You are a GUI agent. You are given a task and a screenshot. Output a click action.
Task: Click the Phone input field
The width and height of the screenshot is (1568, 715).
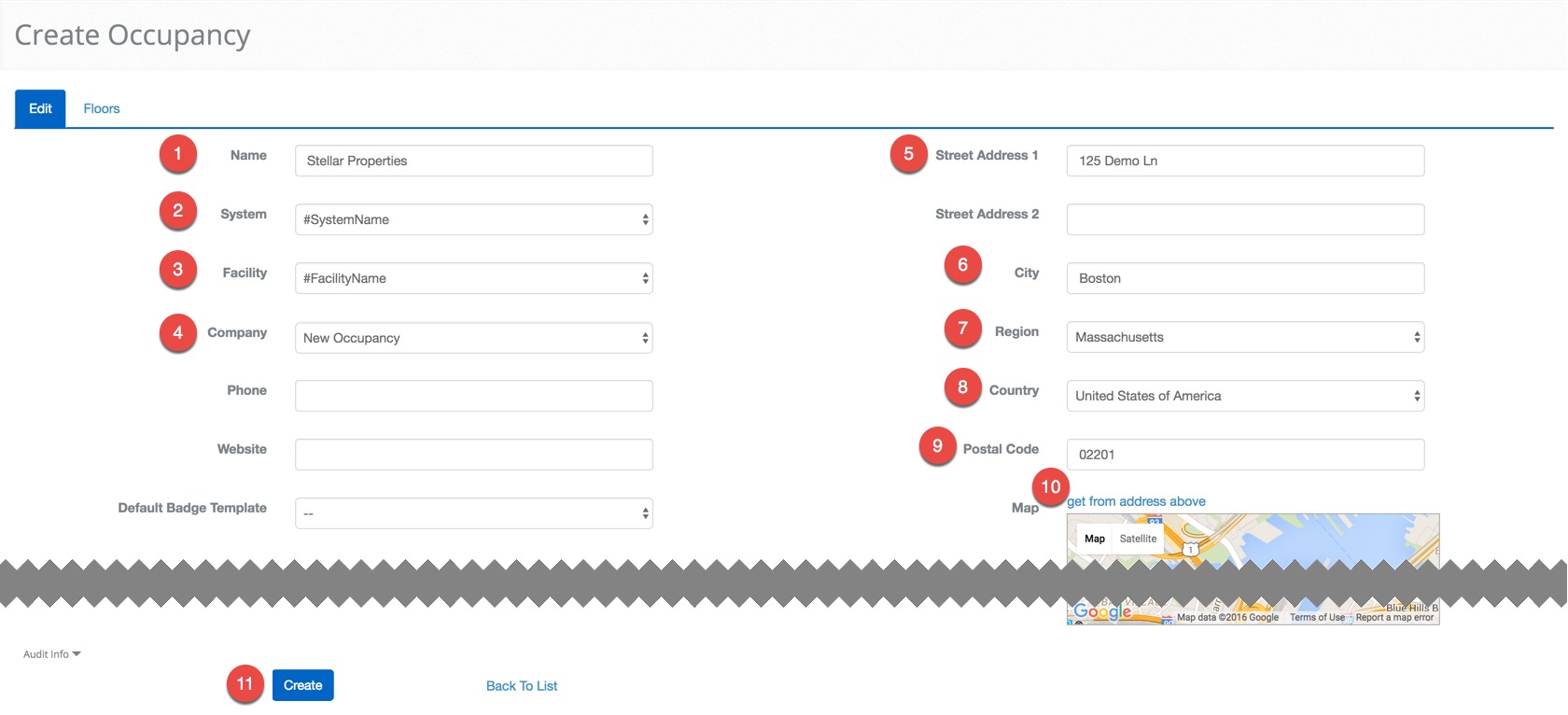click(x=473, y=396)
